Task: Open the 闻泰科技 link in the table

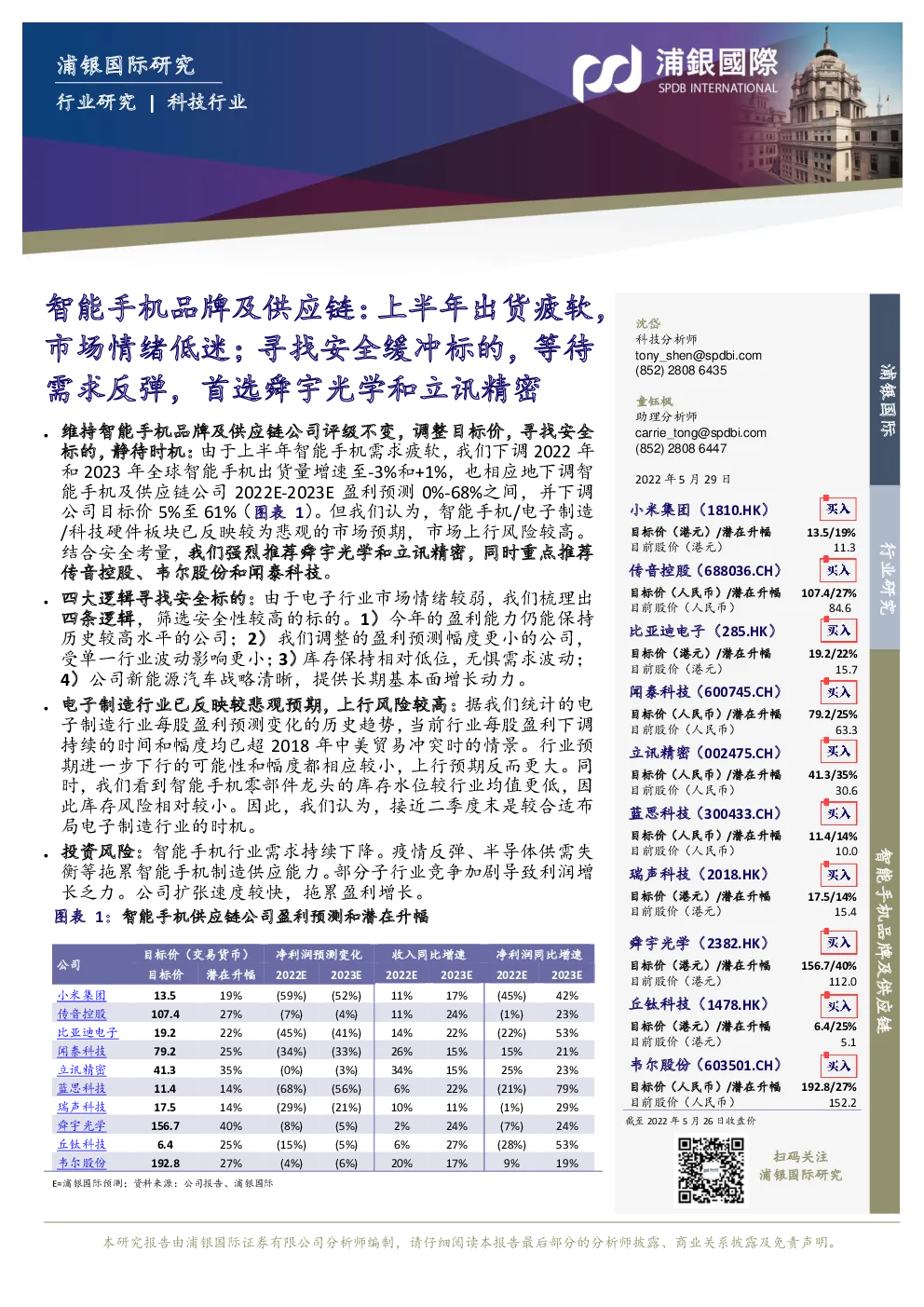Action: pos(81,1052)
